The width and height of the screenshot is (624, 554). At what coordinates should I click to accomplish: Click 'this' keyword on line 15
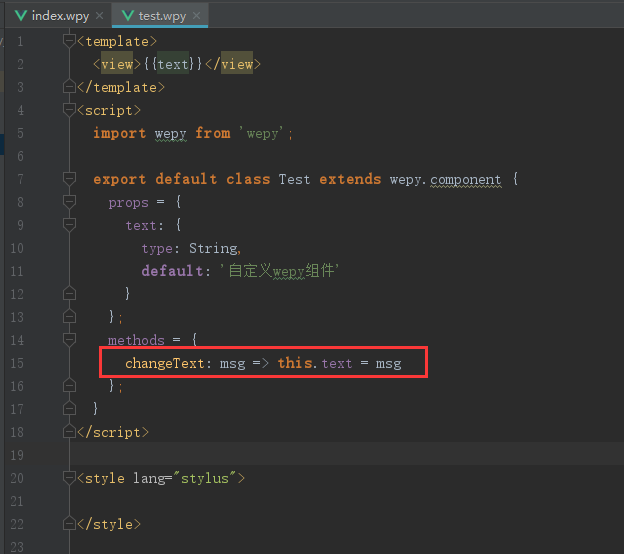pos(294,363)
